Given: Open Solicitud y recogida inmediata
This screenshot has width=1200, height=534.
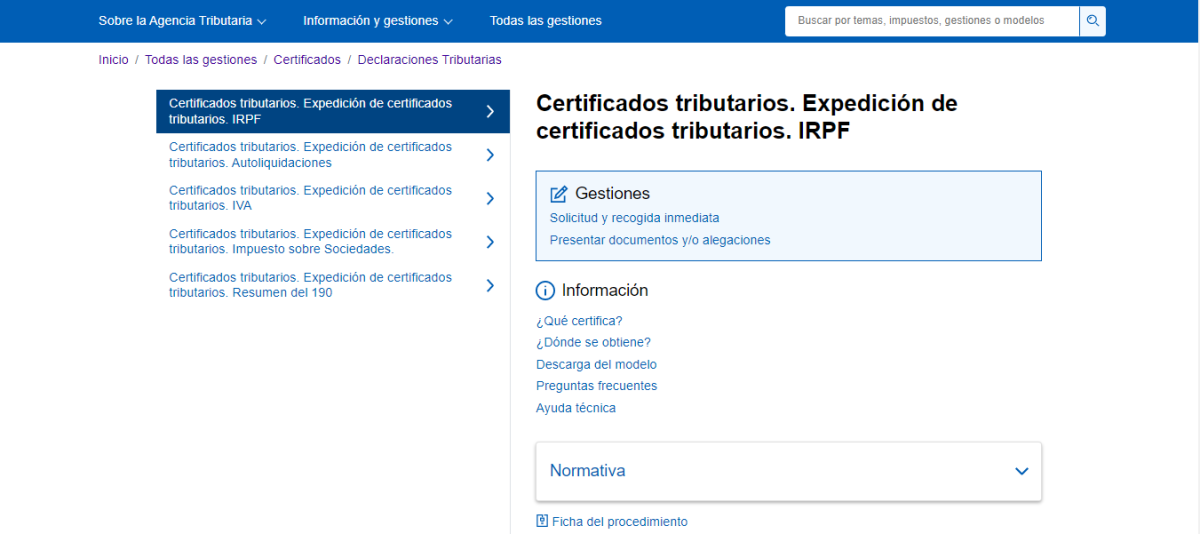Looking at the screenshot, I should [x=634, y=218].
